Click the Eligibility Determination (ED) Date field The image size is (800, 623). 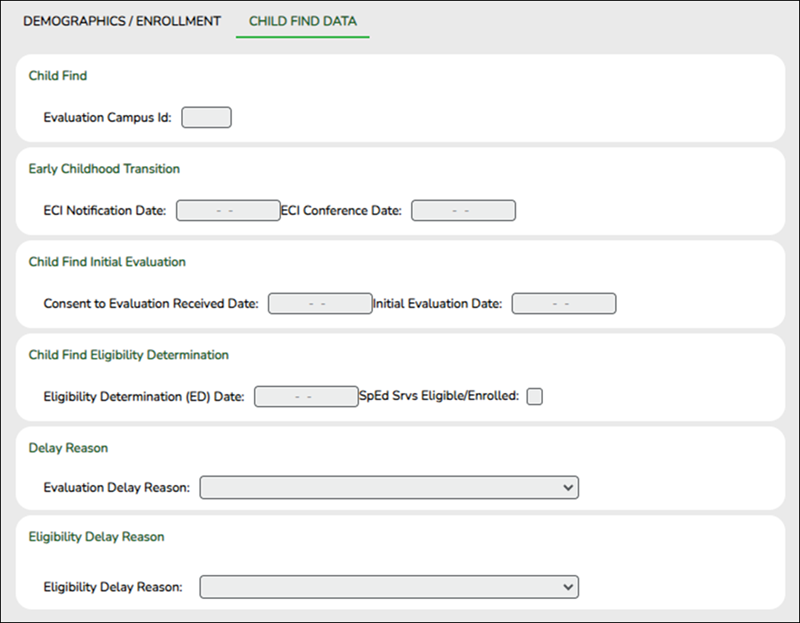tap(306, 396)
